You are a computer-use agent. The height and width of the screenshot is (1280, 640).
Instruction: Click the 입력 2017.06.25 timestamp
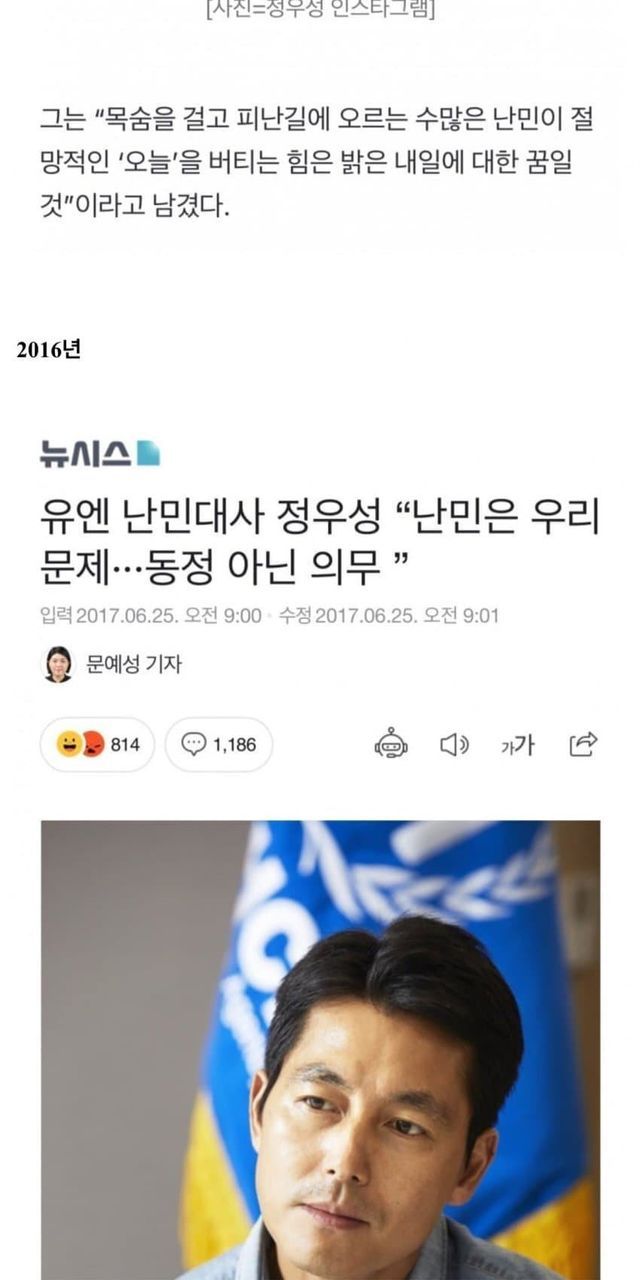(x=151, y=616)
